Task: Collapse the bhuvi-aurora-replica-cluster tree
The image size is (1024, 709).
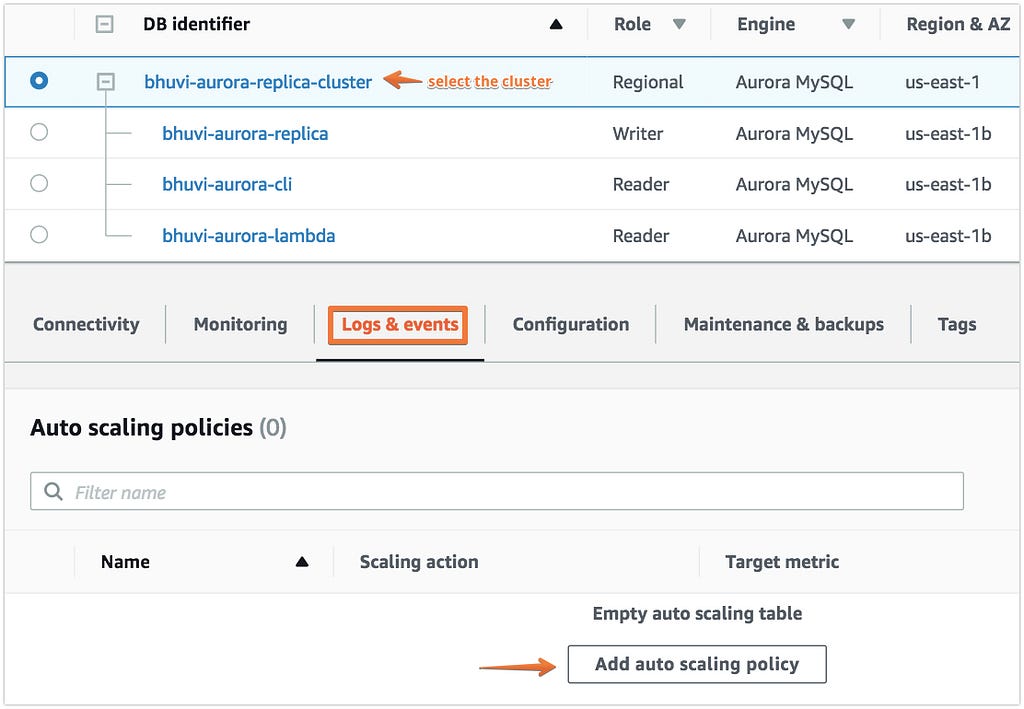Action: pos(105,82)
